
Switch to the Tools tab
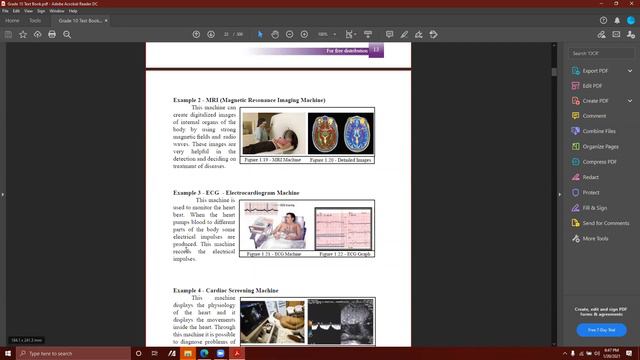click(x=35, y=20)
